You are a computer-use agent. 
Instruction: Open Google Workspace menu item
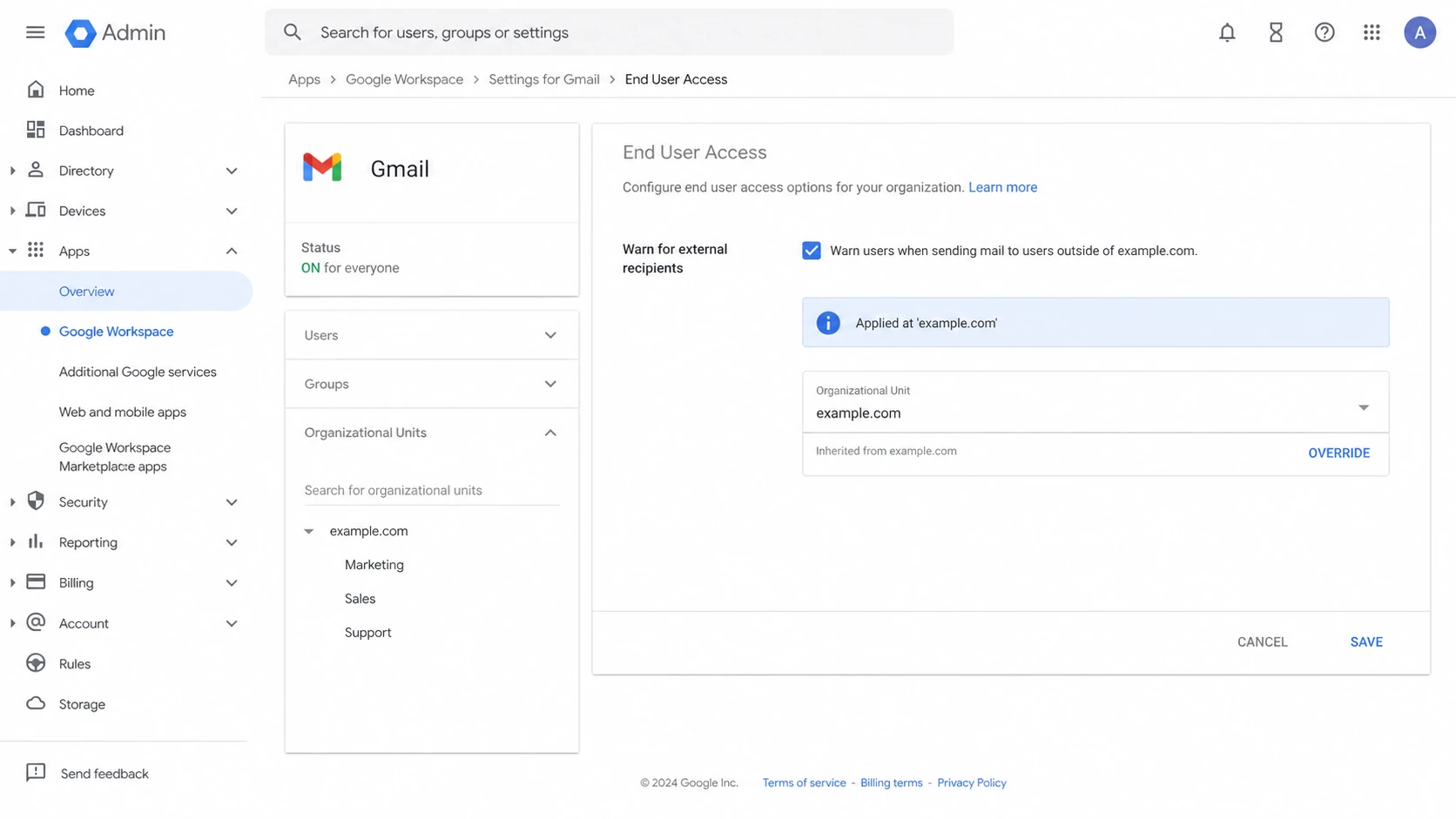pyautogui.click(x=116, y=332)
